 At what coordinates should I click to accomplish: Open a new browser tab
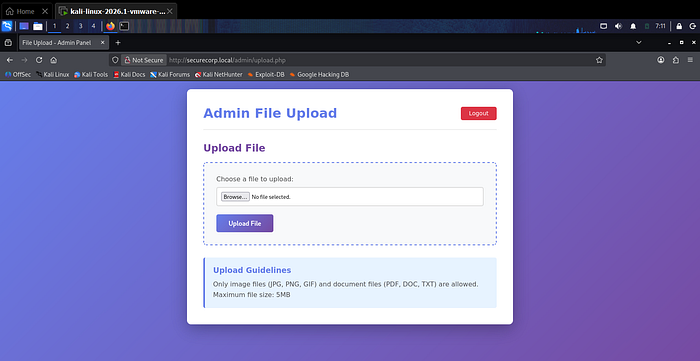pyautogui.click(x=118, y=43)
